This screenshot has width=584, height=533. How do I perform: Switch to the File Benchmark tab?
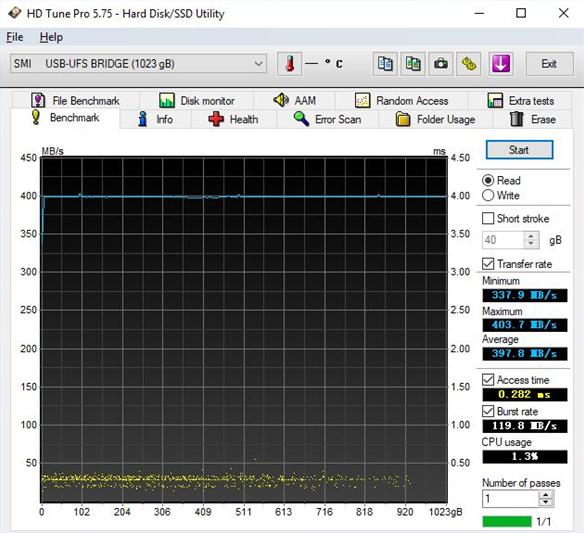[76, 100]
